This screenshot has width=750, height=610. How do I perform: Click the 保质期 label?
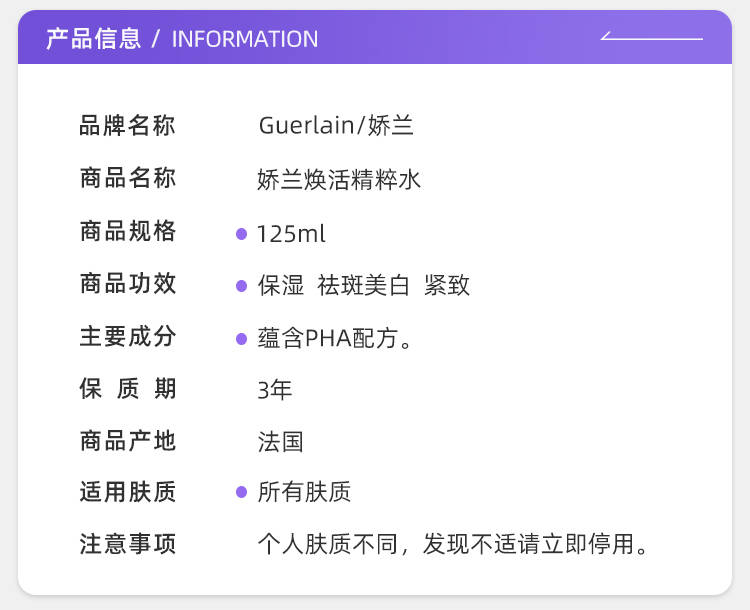click(128, 388)
